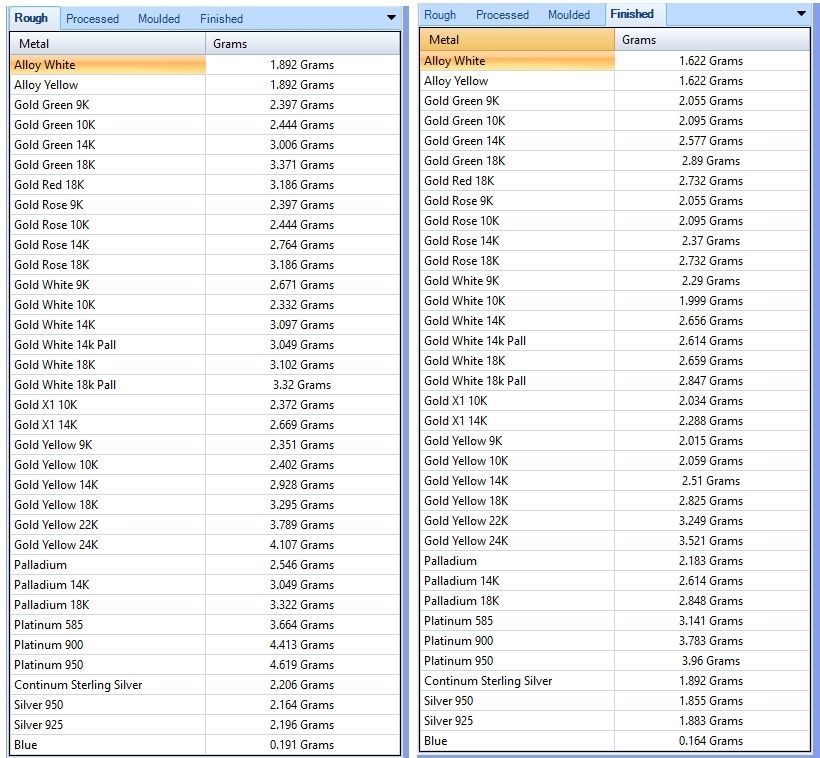Click the 0.191 Grams value cell
The height and width of the screenshot is (758, 820).
click(303, 745)
